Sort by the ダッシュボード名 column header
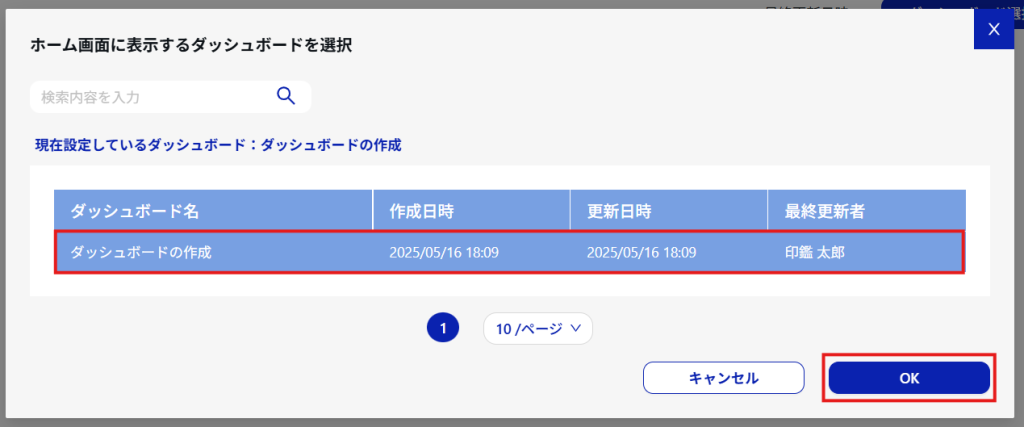This screenshot has height=427, width=1024. pyautogui.click(x=213, y=210)
